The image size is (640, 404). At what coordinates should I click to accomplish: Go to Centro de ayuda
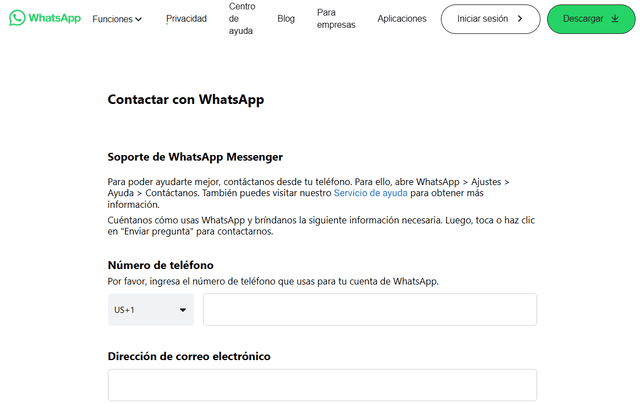coord(241,19)
